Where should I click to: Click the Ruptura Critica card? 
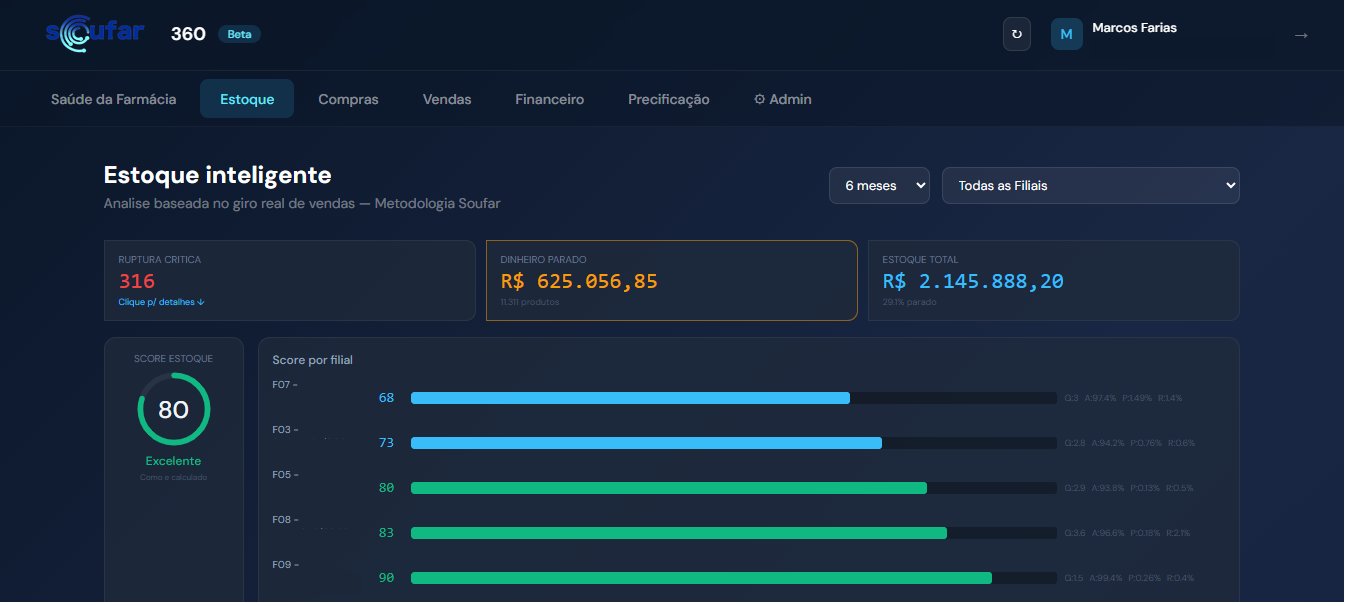tap(290, 281)
